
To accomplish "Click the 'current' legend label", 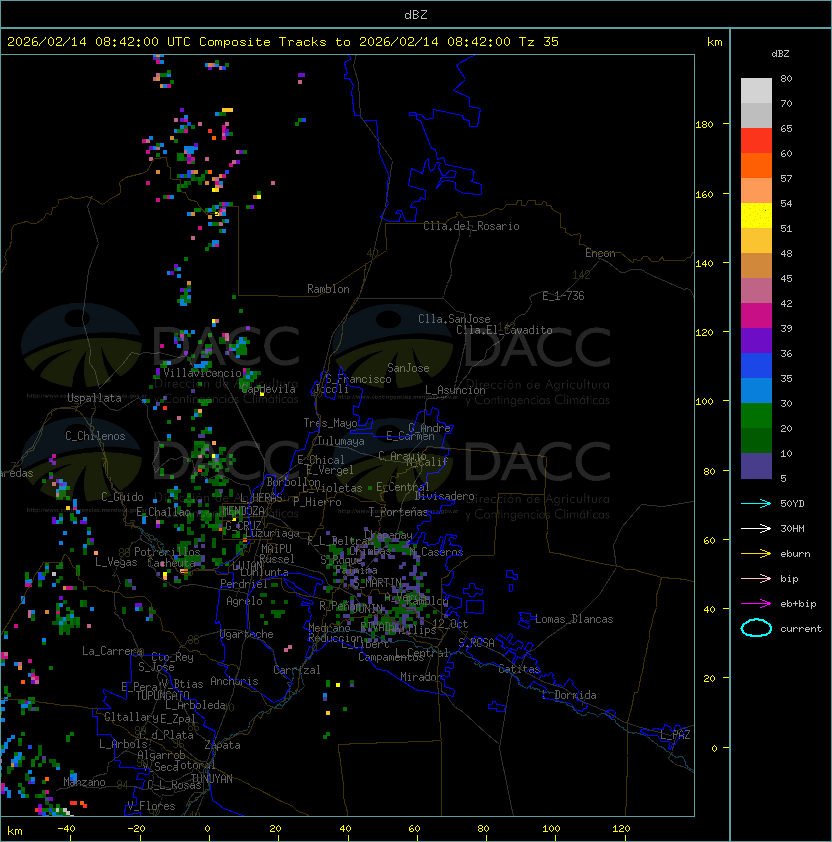I will (x=801, y=629).
